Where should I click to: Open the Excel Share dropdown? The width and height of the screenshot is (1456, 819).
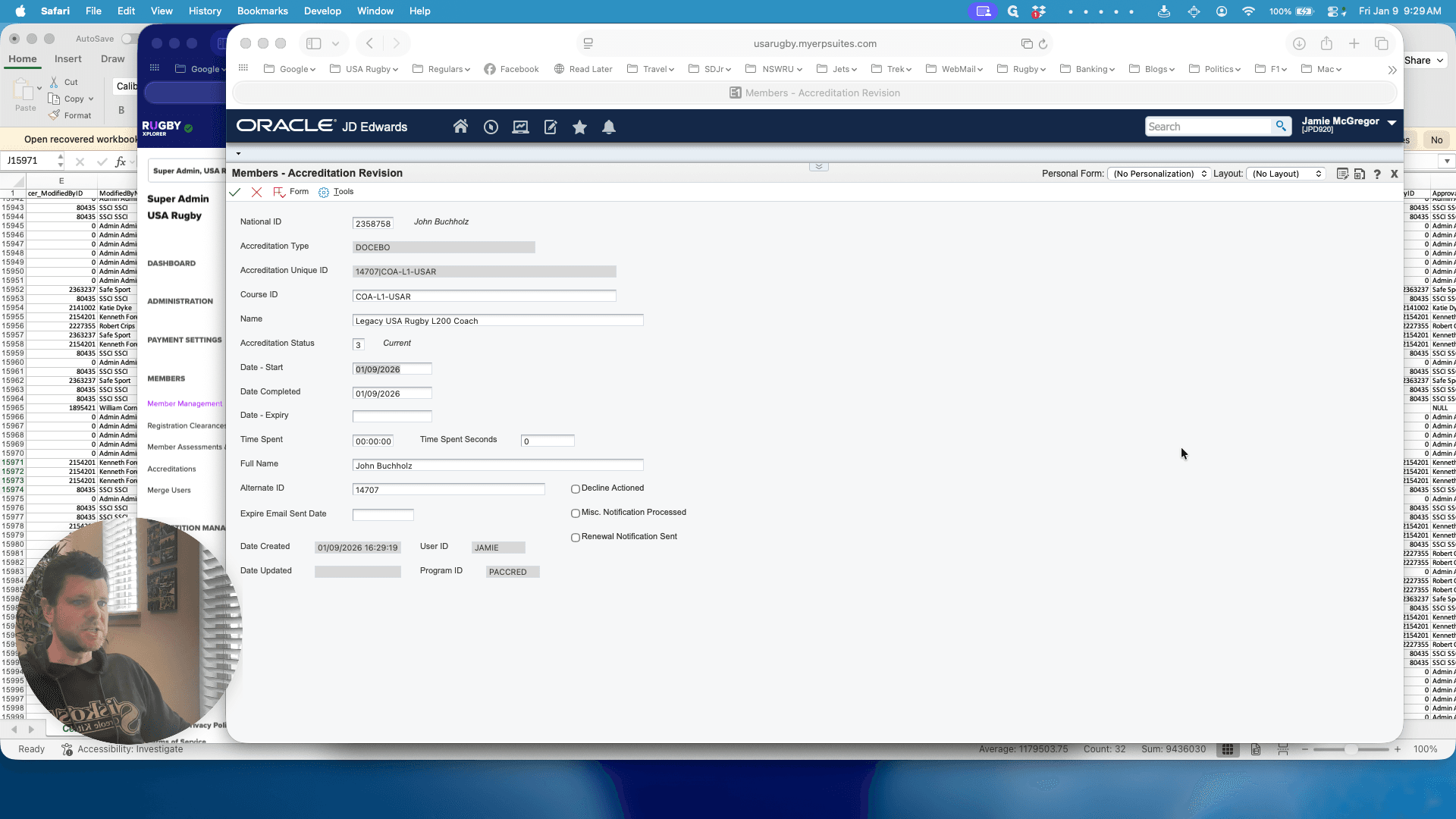[1424, 61]
